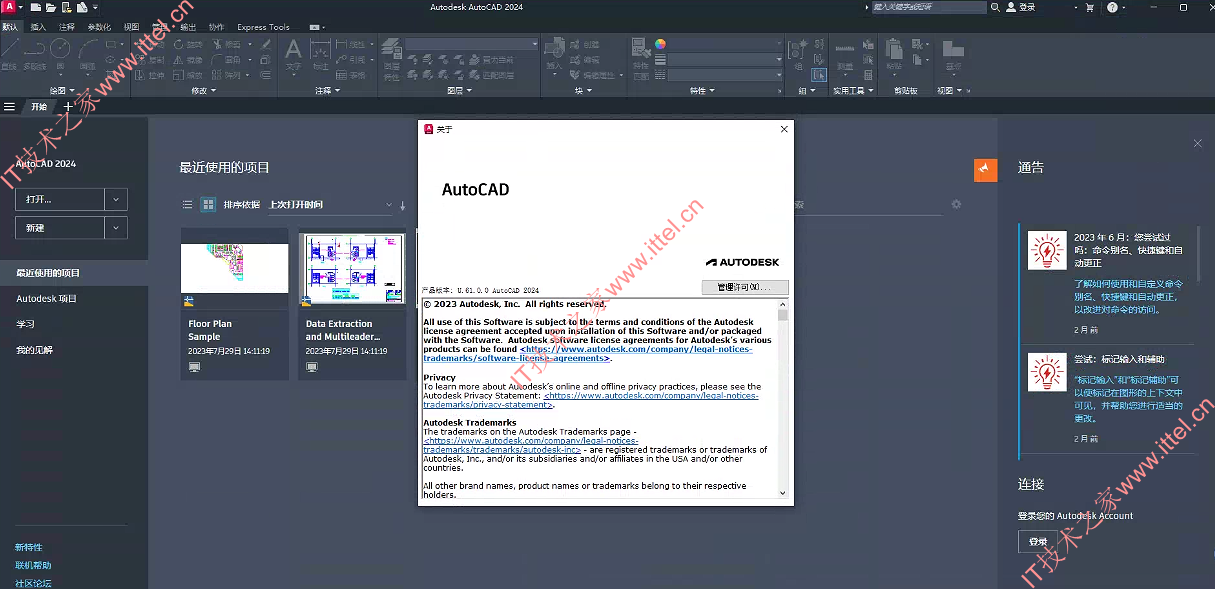Open the 参数化 (Parametric) ribbon tab

[x=99, y=27]
